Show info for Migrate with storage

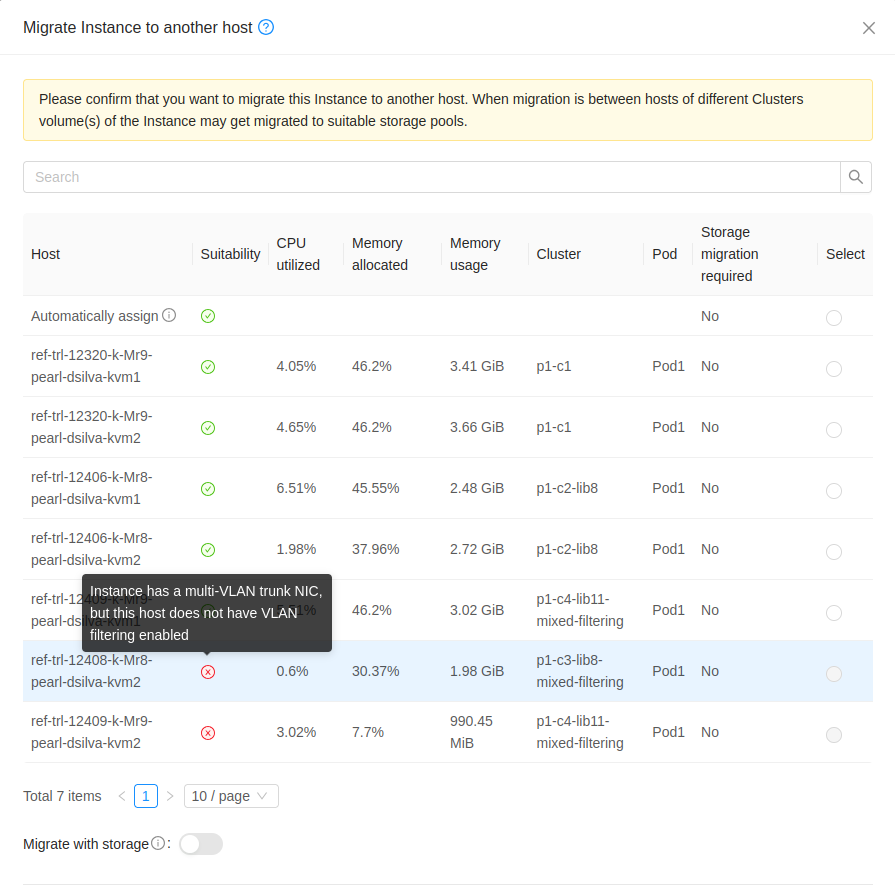tap(158, 843)
